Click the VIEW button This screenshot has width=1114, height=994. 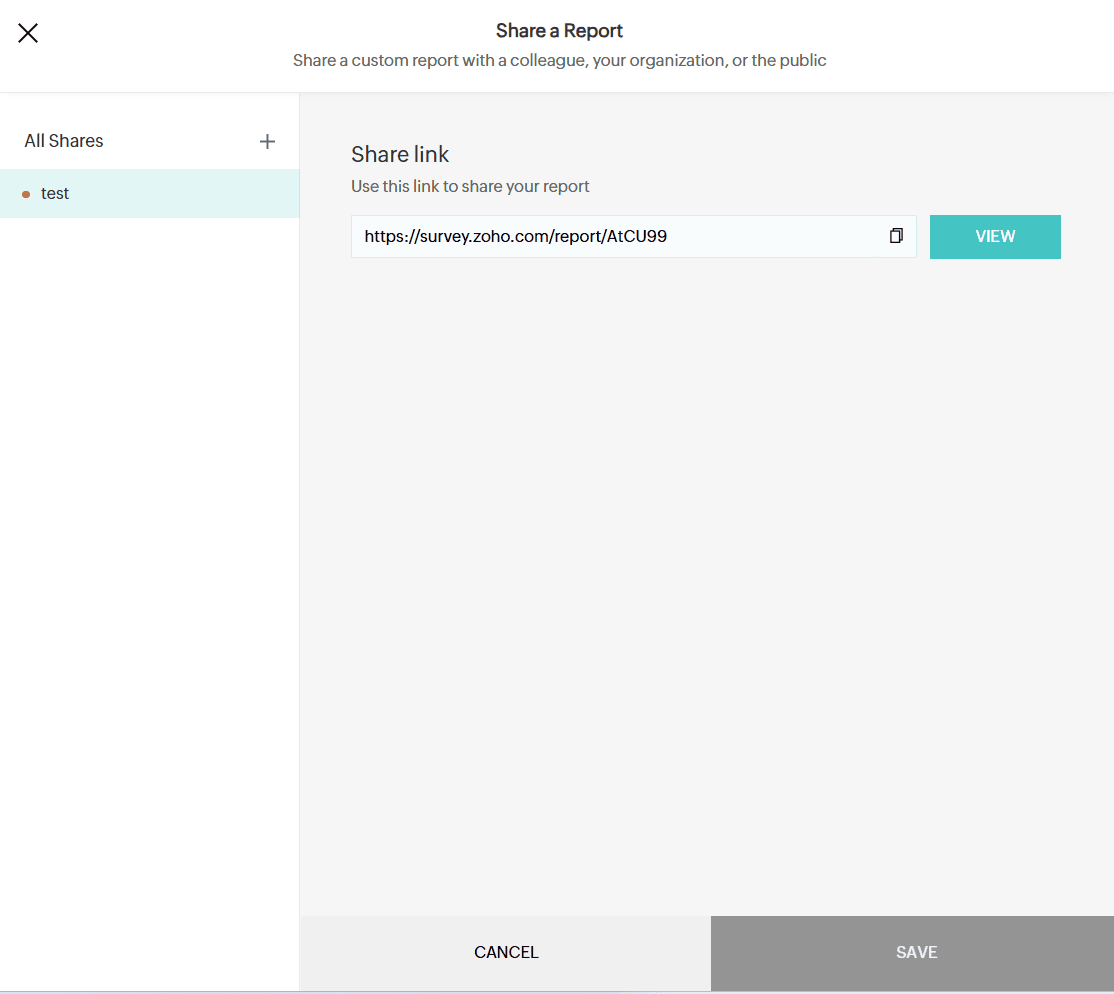[x=995, y=237]
